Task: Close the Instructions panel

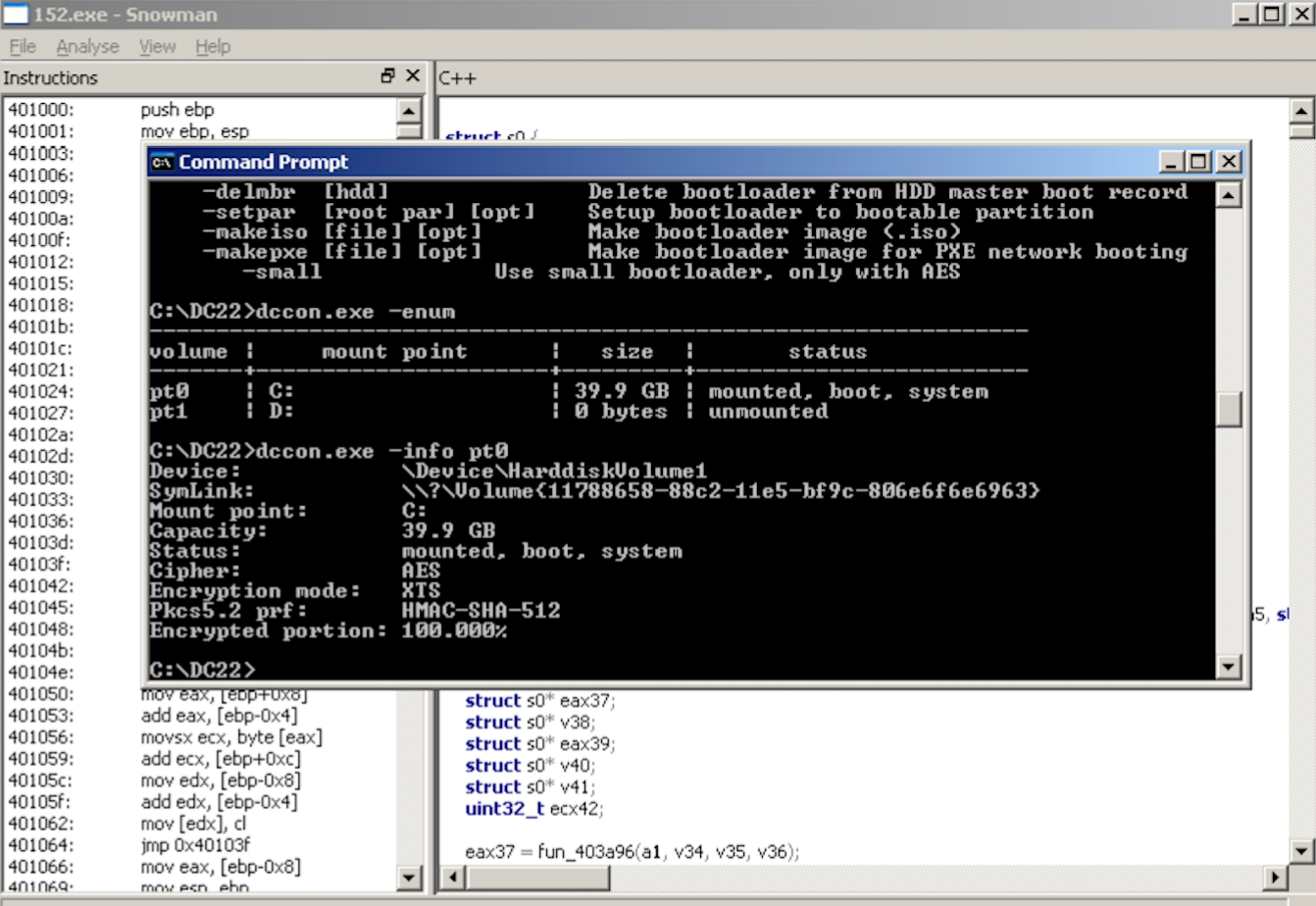Action: pos(413,76)
